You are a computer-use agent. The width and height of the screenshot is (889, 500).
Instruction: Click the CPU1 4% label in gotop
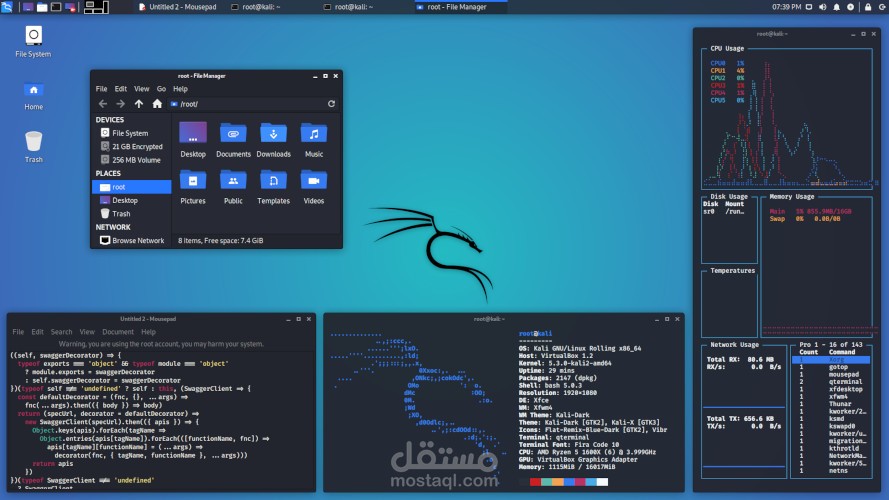click(727, 71)
